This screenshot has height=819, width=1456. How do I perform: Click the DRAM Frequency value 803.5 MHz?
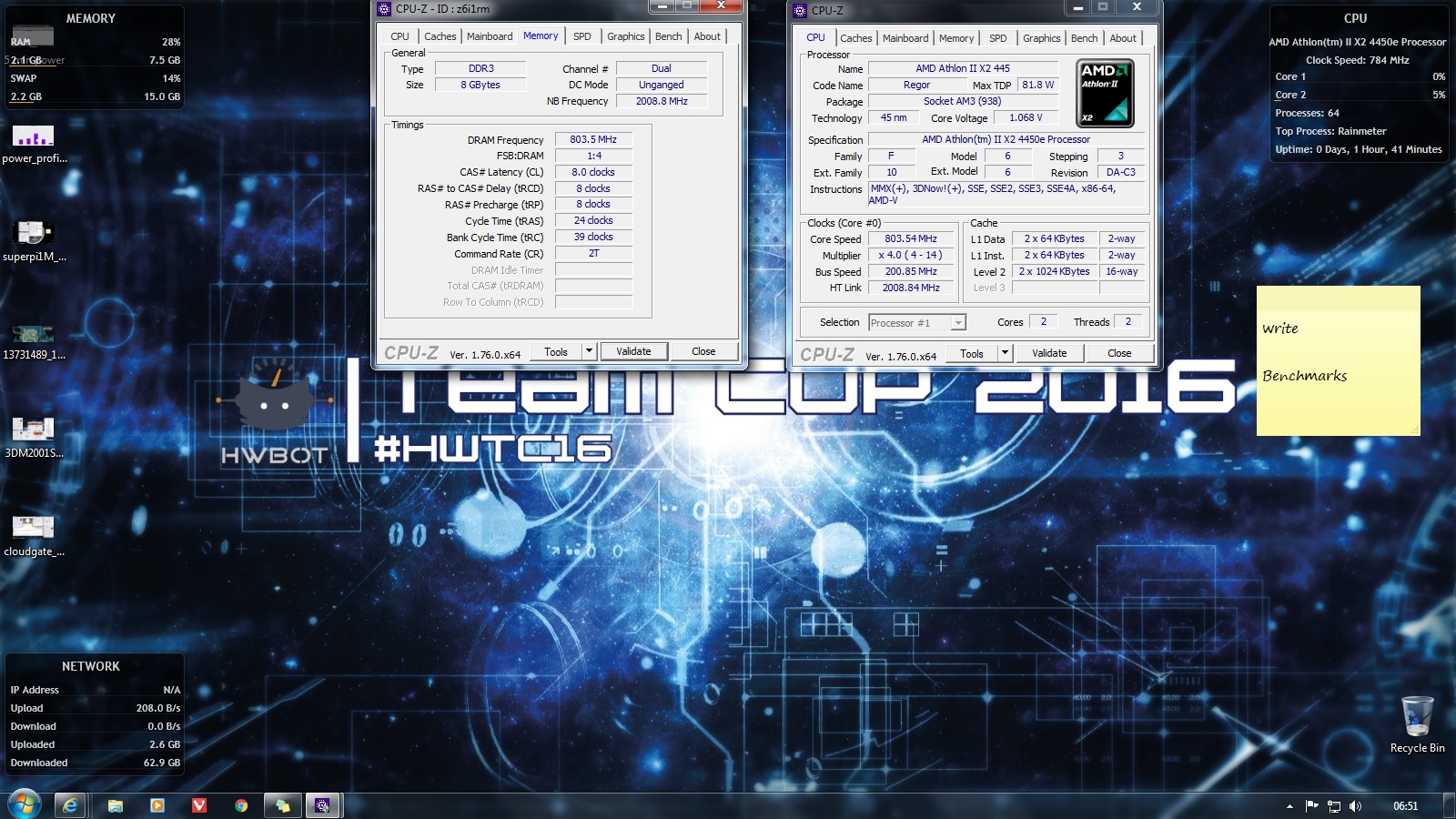click(x=593, y=140)
